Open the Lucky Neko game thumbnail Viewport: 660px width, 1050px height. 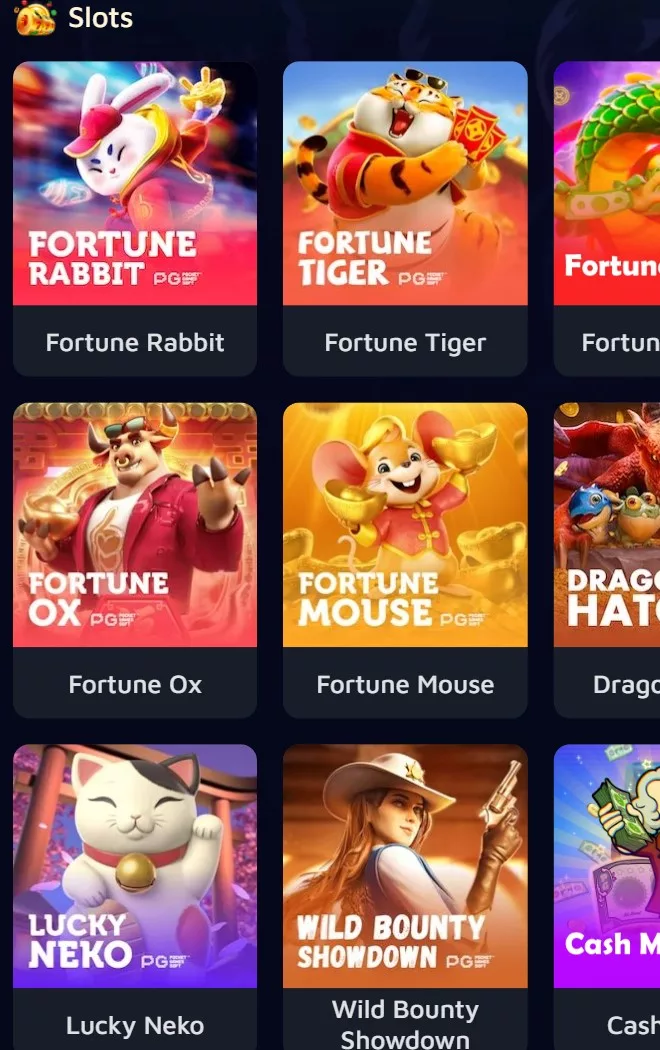[x=135, y=866]
